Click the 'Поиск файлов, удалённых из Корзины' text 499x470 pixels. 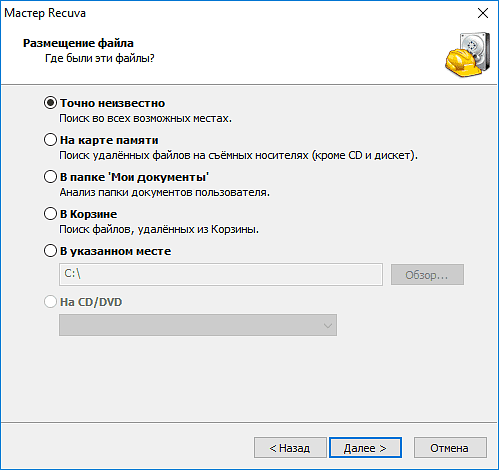click(159, 230)
